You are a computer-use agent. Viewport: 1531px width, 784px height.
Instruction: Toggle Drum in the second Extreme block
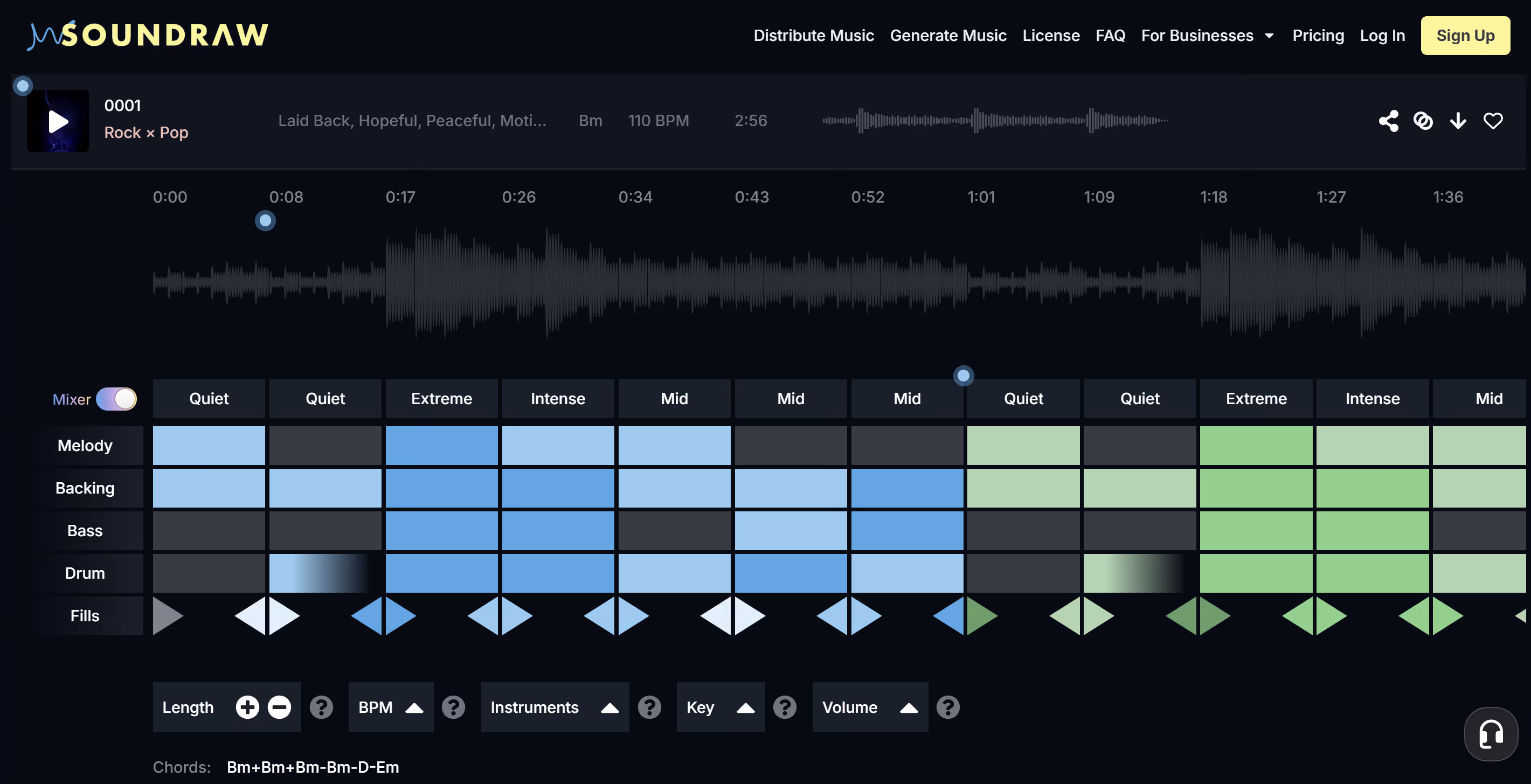pos(1256,572)
